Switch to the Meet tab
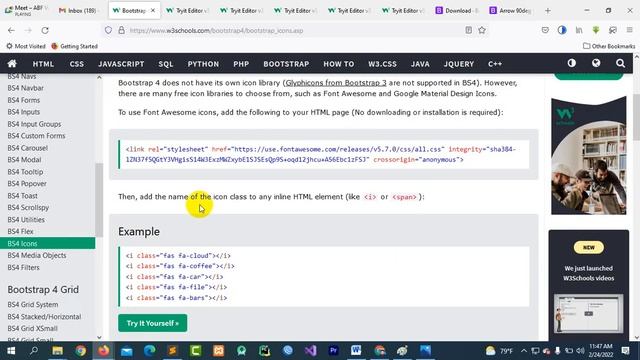The width and height of the screenshot is (640, 360). pos(27,11)
